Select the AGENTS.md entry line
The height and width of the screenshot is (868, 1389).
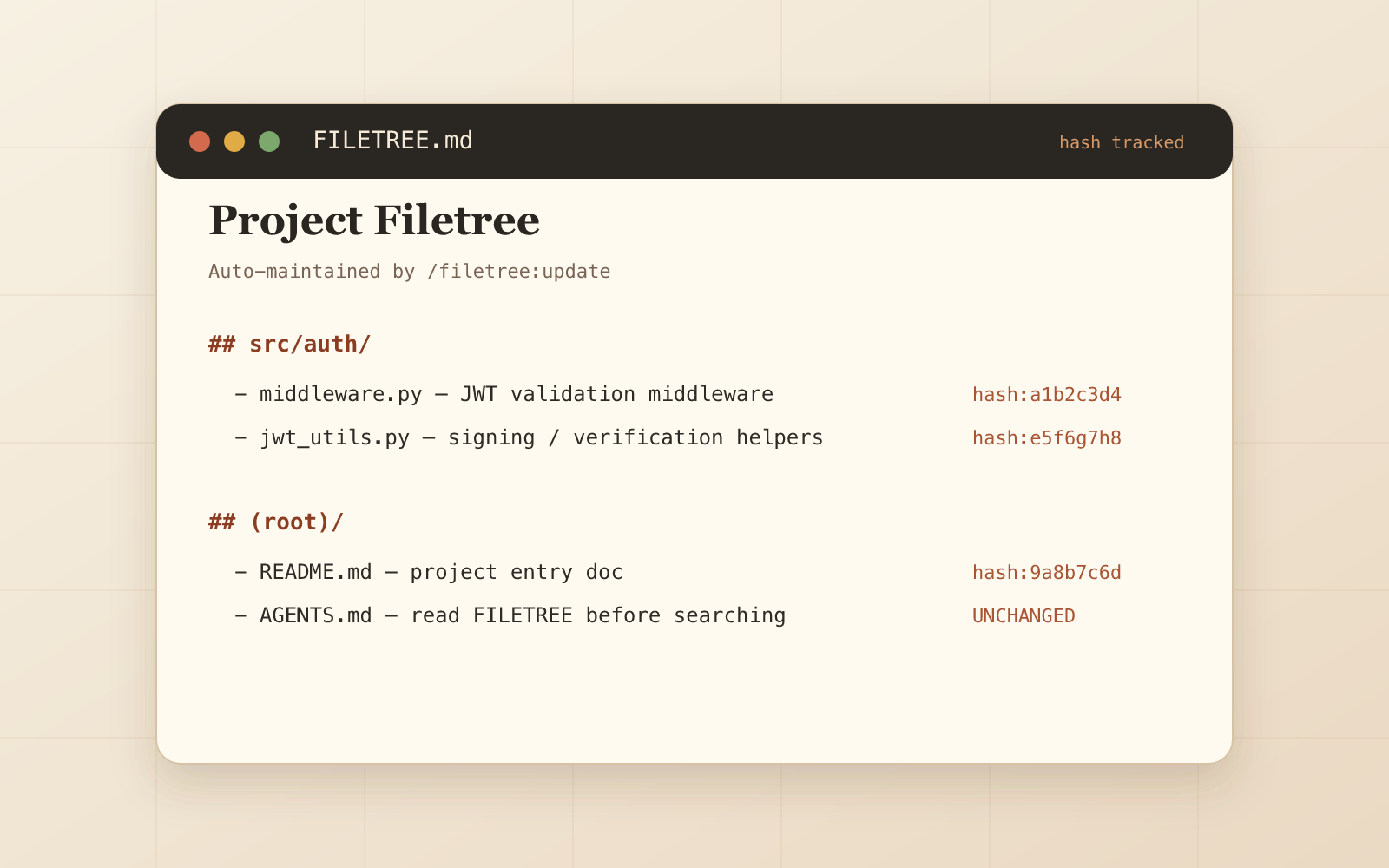(x=510, y=616)
